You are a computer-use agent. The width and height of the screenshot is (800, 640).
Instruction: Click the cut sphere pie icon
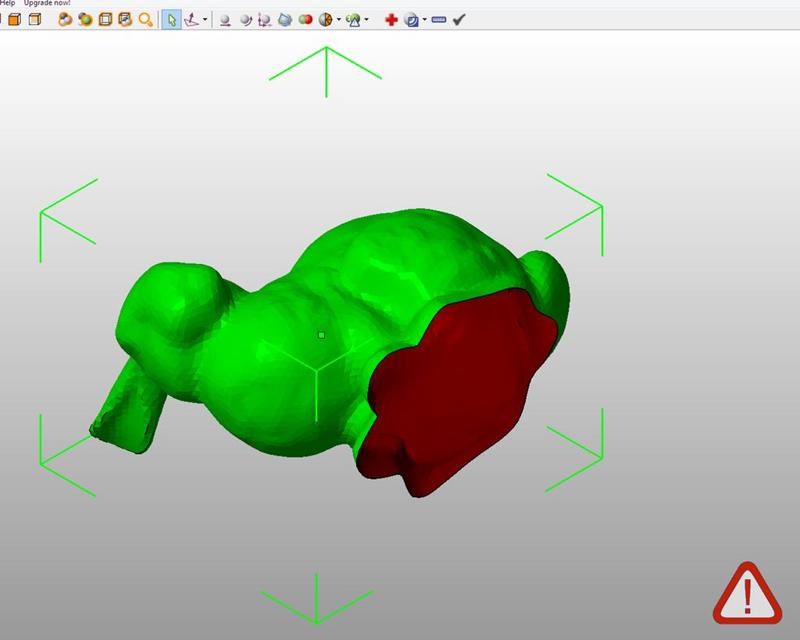[325, 20]
